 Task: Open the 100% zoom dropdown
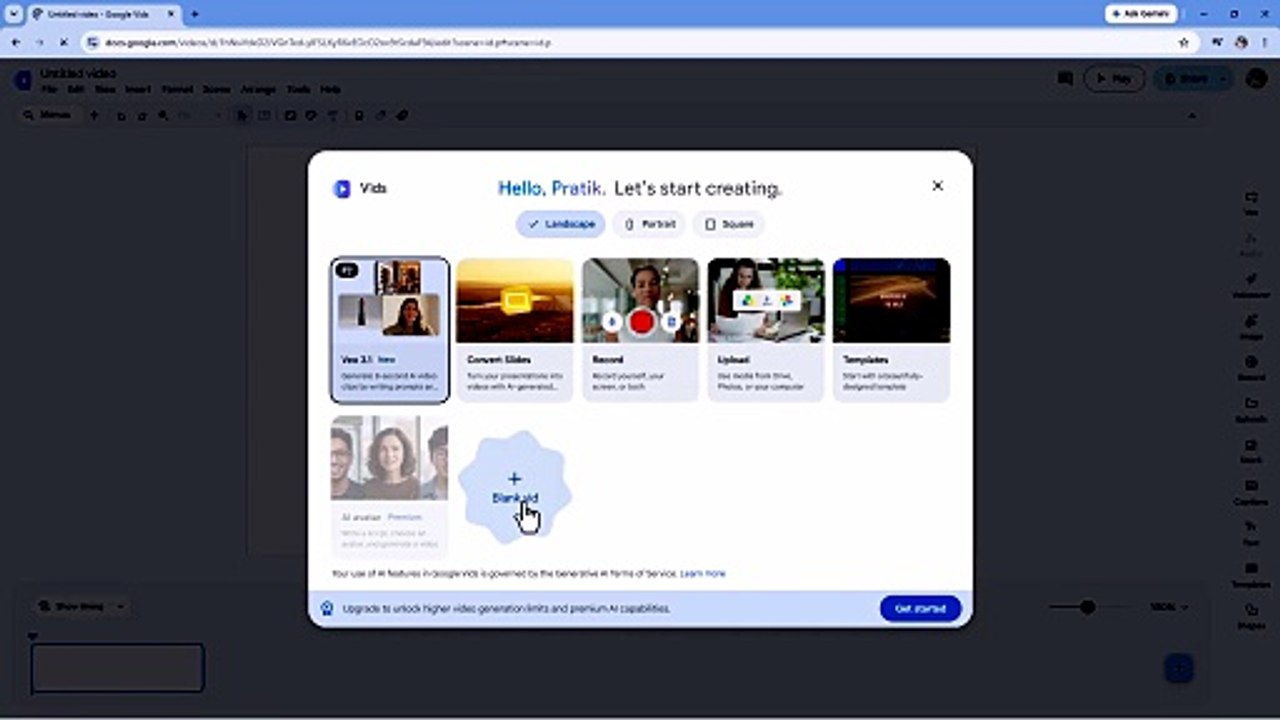point(1168,607)
